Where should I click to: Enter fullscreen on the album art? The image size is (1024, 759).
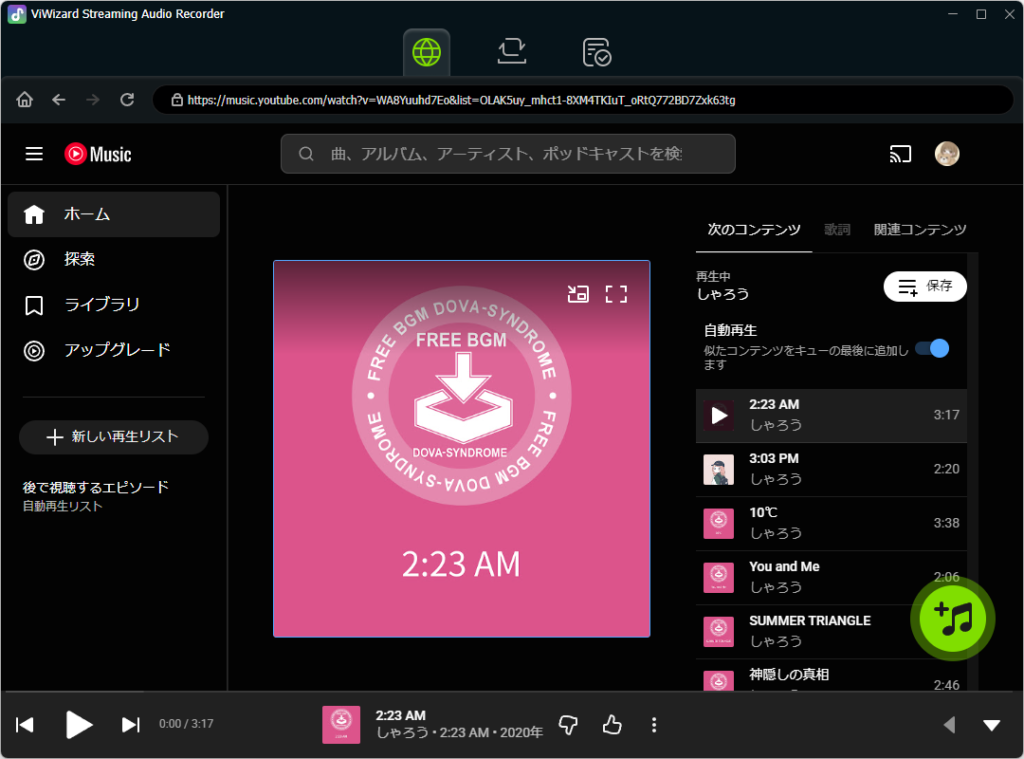pyautogui.click(x=616, y=294)
